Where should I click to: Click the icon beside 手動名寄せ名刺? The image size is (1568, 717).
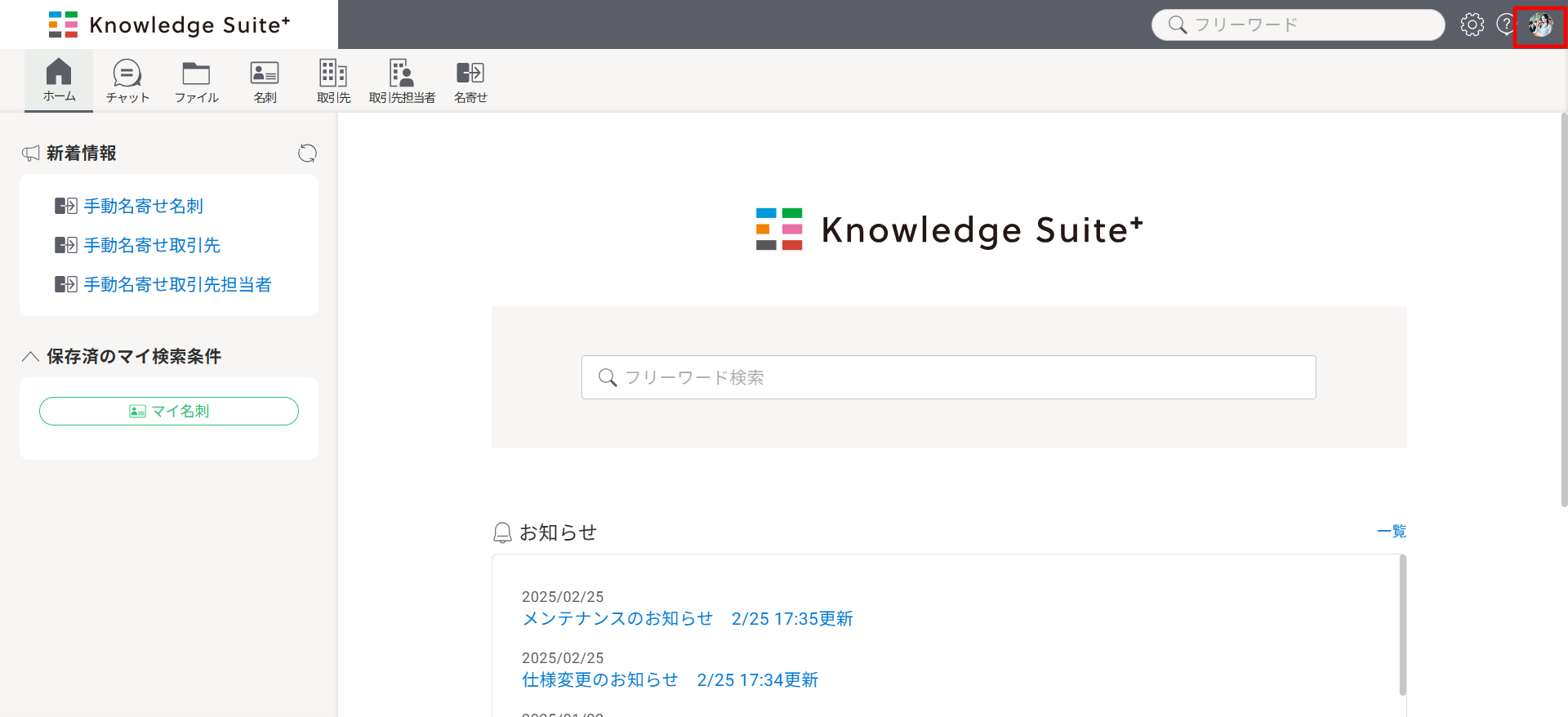[65, 206]
